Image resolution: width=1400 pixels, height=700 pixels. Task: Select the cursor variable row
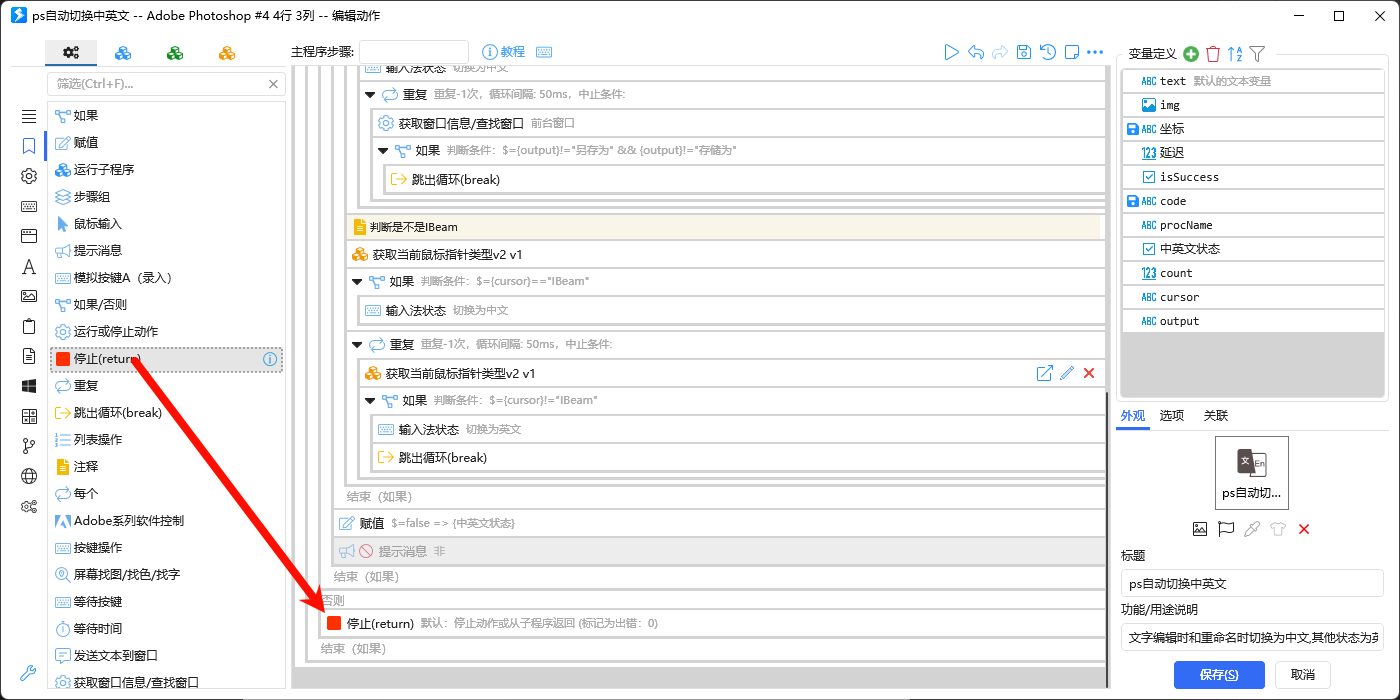coord(1252,297)
